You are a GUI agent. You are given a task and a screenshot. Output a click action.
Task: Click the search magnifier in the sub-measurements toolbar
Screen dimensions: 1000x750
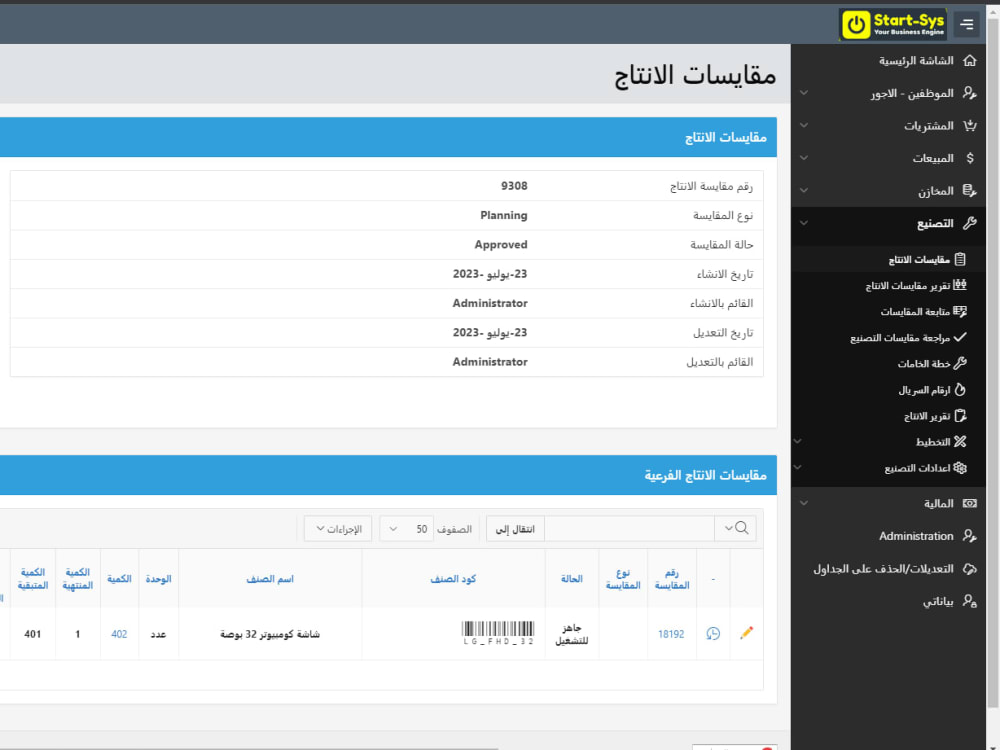pyautogui.click(x=741, y=528)
